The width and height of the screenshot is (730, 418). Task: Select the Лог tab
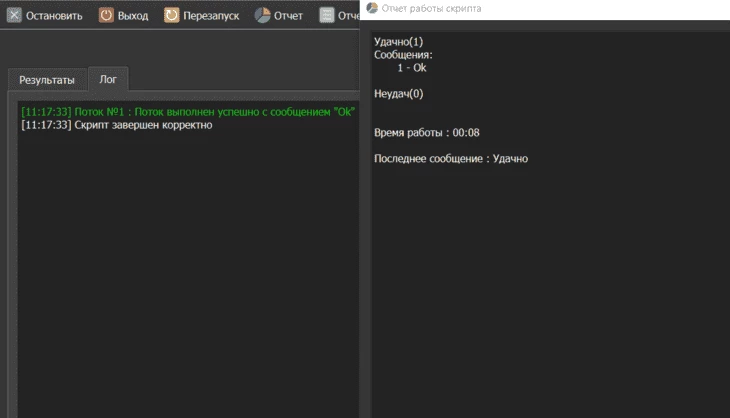[108, 79]
